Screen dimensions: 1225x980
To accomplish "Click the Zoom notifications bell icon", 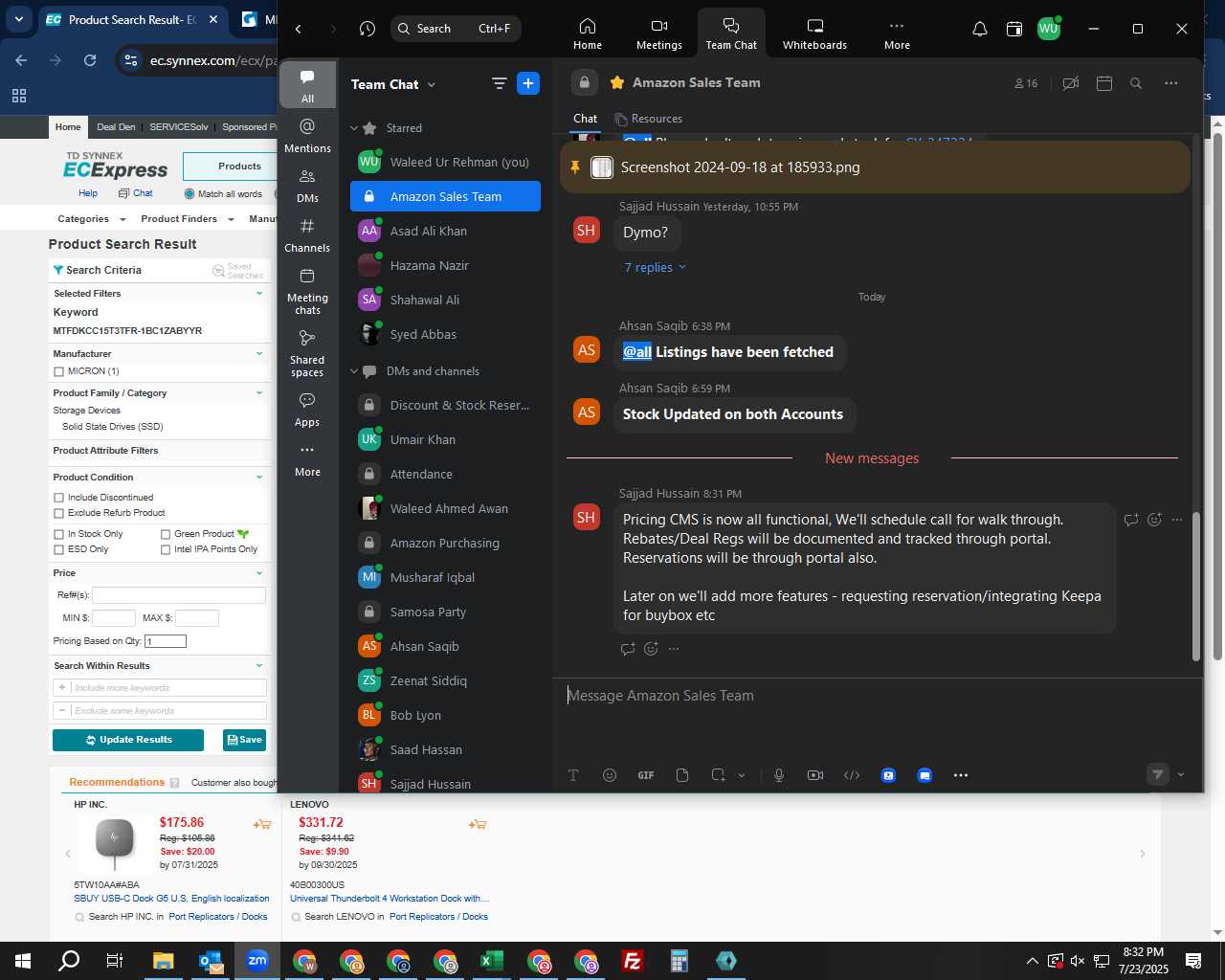I will tap(979, 29).
